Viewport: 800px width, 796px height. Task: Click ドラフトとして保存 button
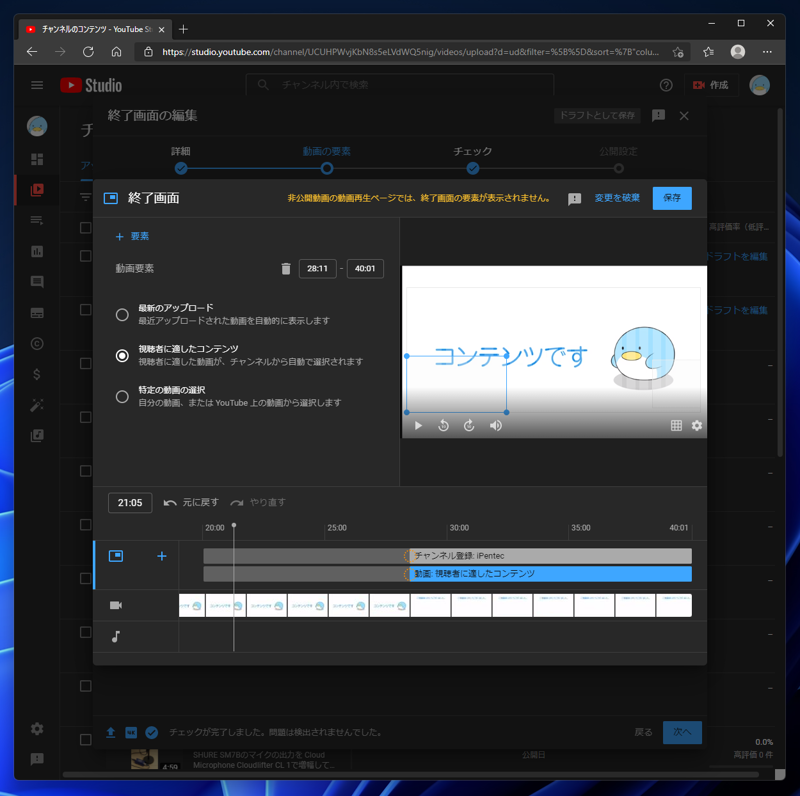[597, 116]
